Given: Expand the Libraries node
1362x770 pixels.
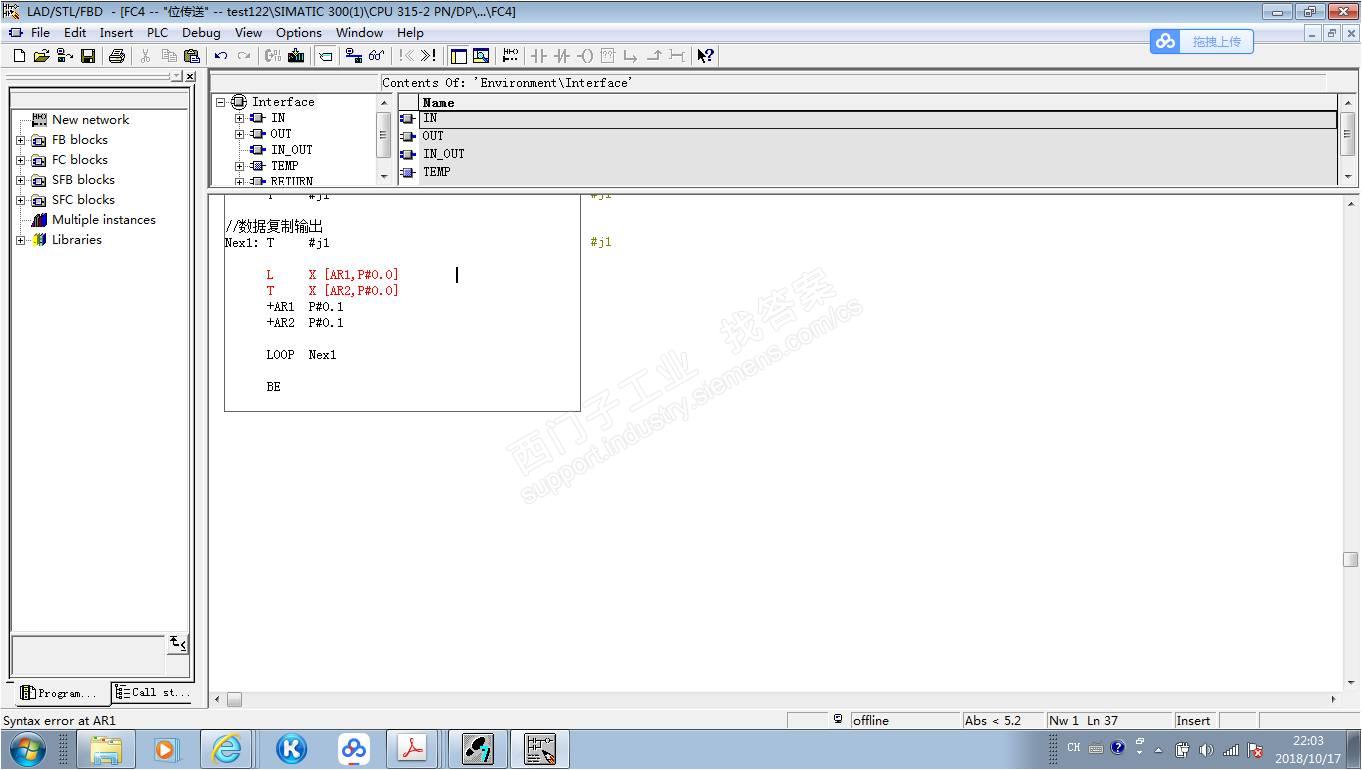Looking at the screenshot, I should pos(21,240).
